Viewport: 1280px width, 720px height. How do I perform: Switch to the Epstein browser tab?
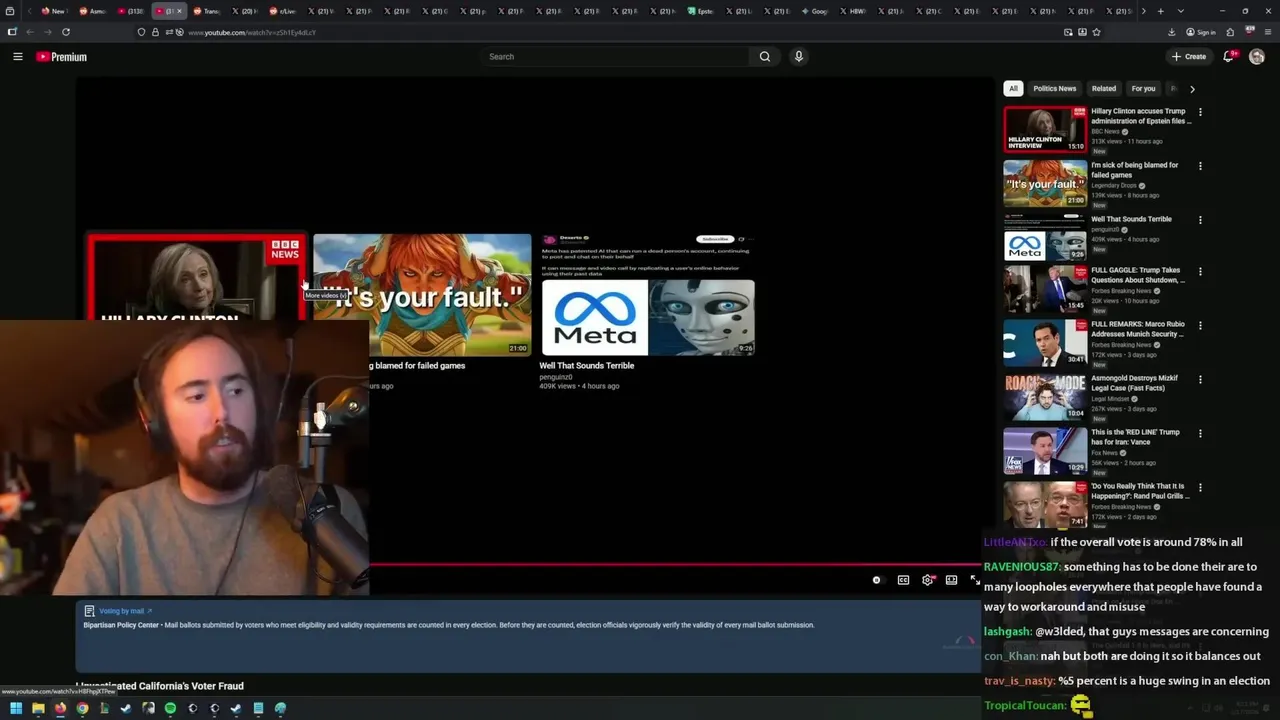click(x=703, y=11)
